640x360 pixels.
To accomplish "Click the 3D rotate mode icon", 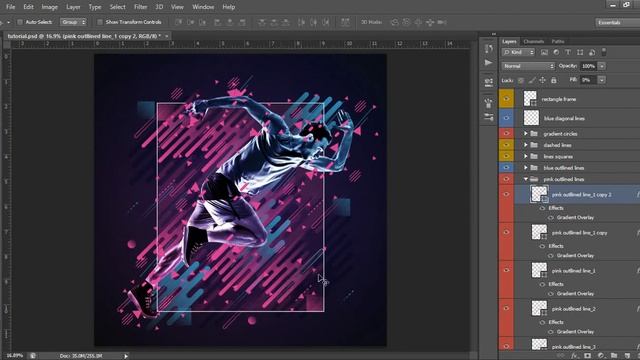I will click(x=395, y=22).
